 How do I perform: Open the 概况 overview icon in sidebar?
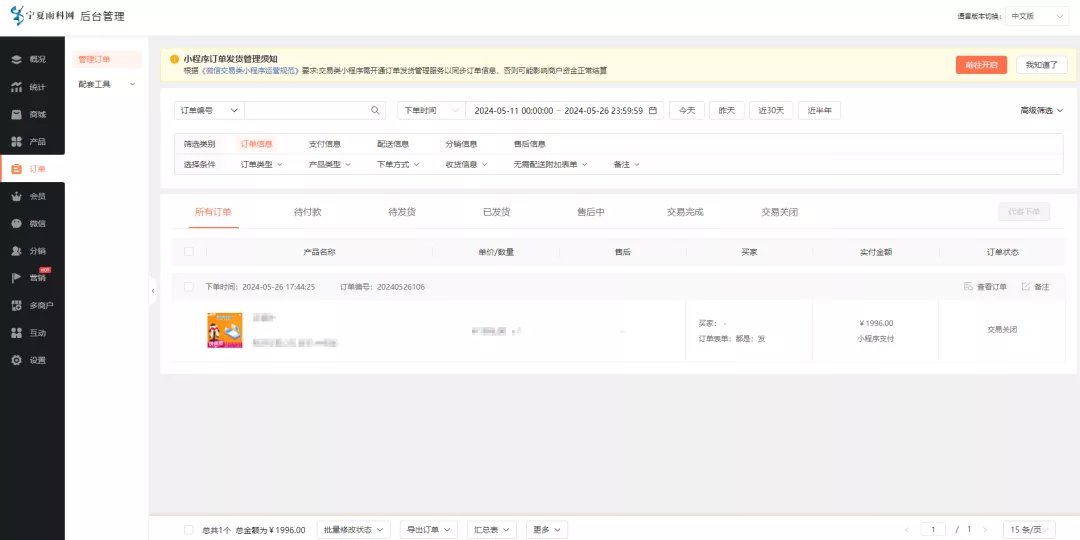[x=17, y=60]
